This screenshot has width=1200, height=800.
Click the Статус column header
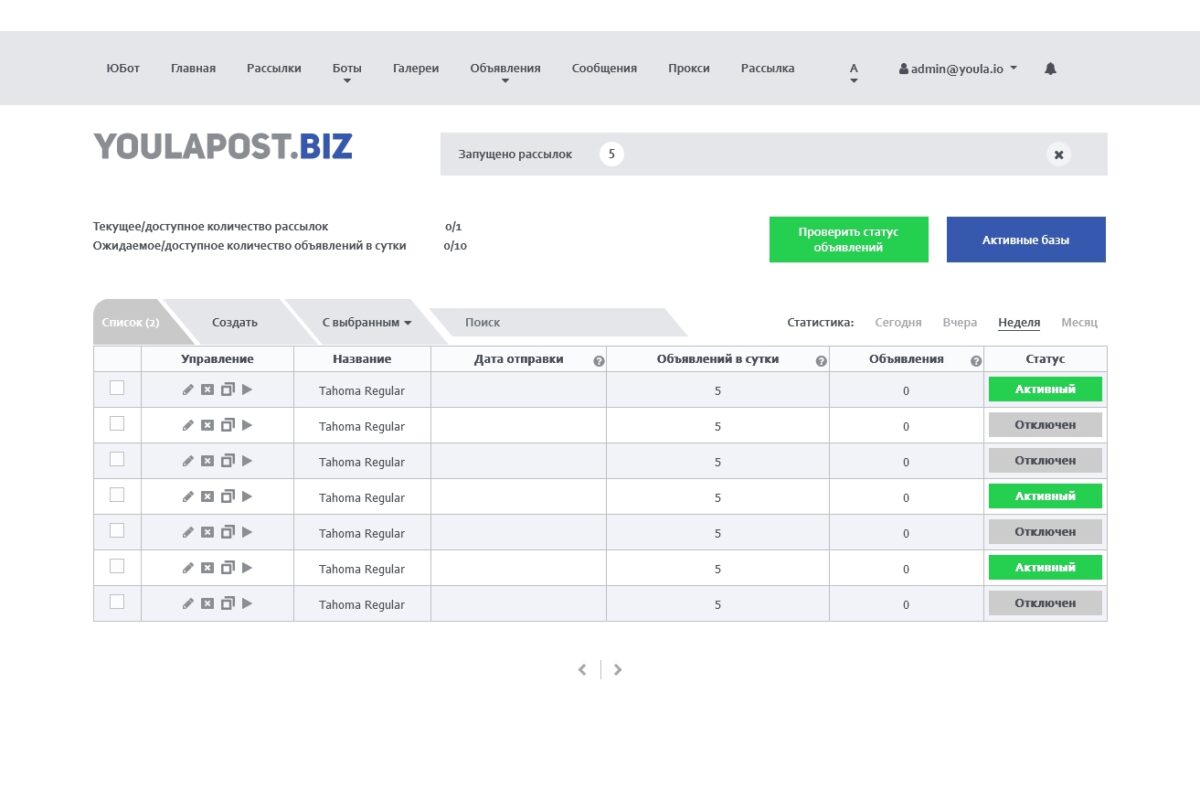[x=1045, y=359]
